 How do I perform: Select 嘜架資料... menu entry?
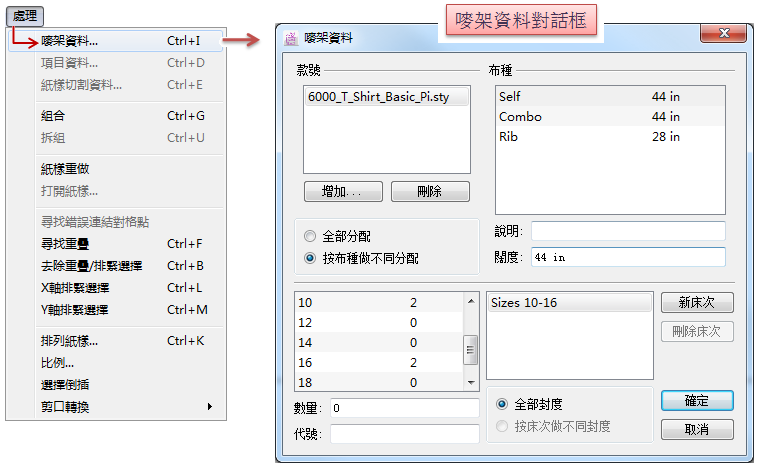point(116,41)
